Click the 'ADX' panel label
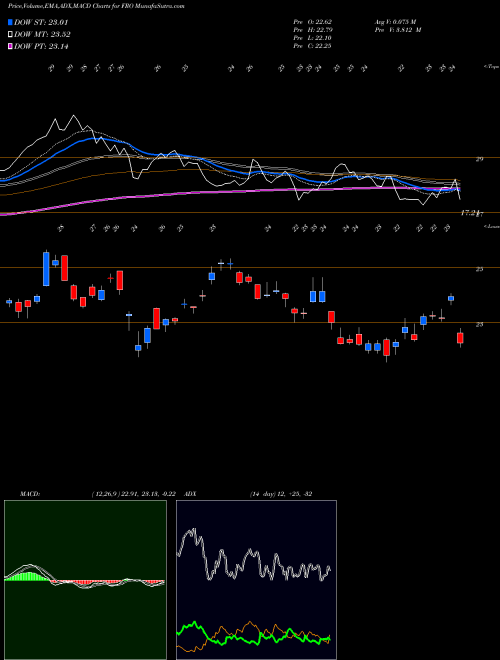Viewport: 500px width, 660px height. (191, 494)
